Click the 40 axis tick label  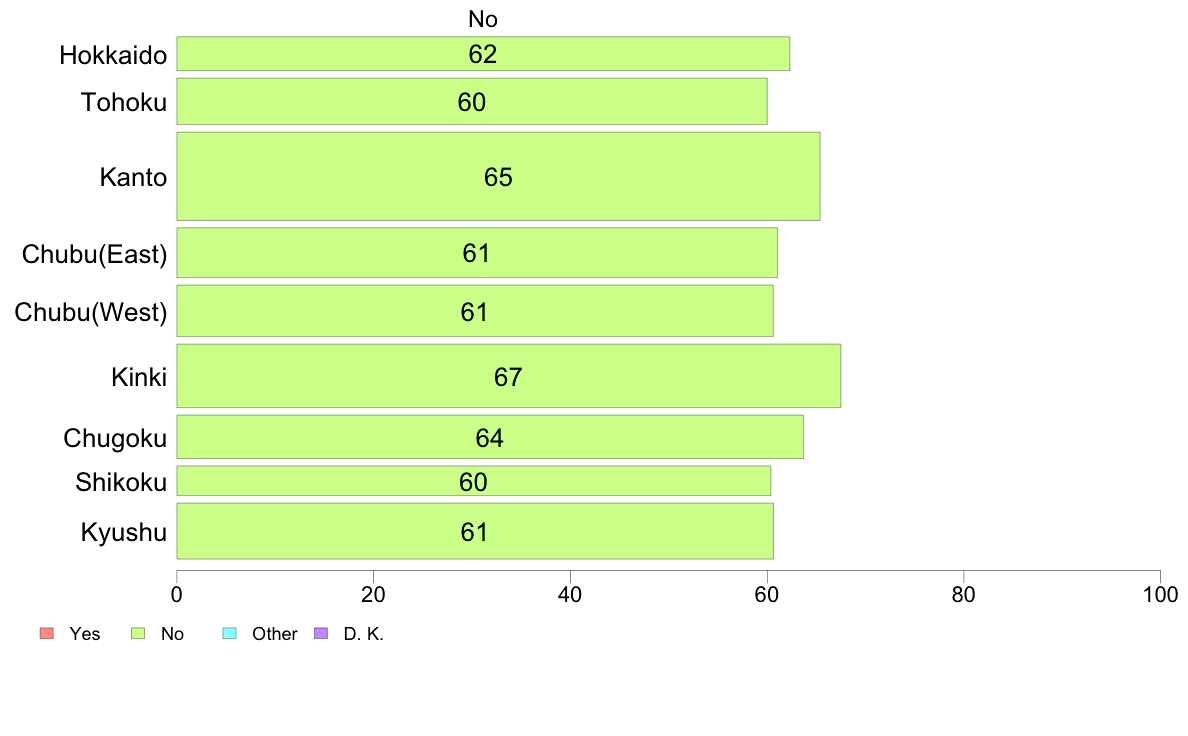[x=570, y=595]
